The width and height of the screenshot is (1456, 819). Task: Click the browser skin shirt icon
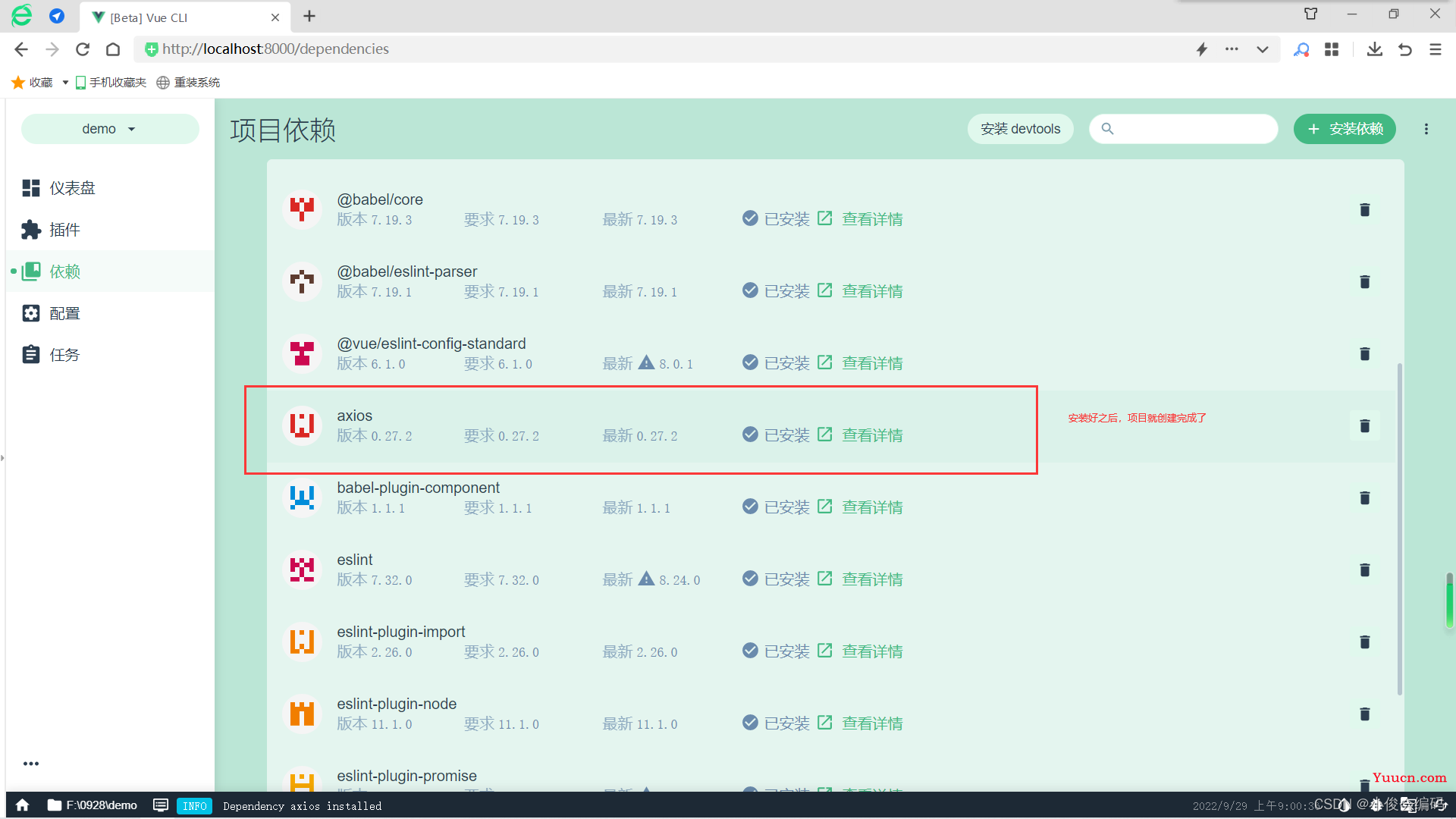pos(1310,14)
